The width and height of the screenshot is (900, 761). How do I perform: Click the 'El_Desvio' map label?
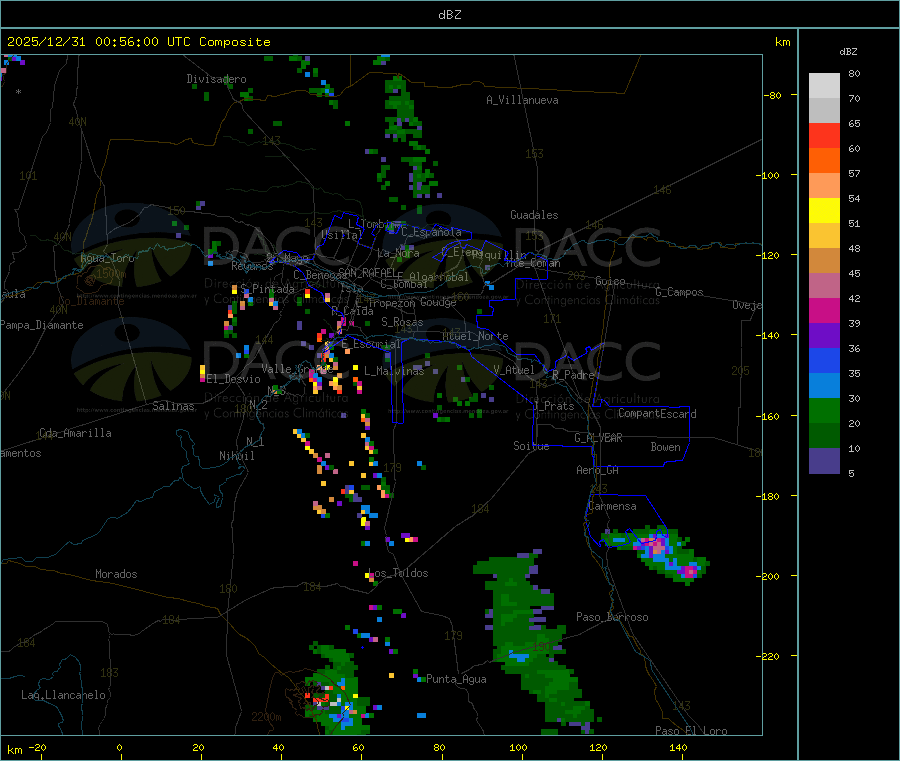(234, 379)
